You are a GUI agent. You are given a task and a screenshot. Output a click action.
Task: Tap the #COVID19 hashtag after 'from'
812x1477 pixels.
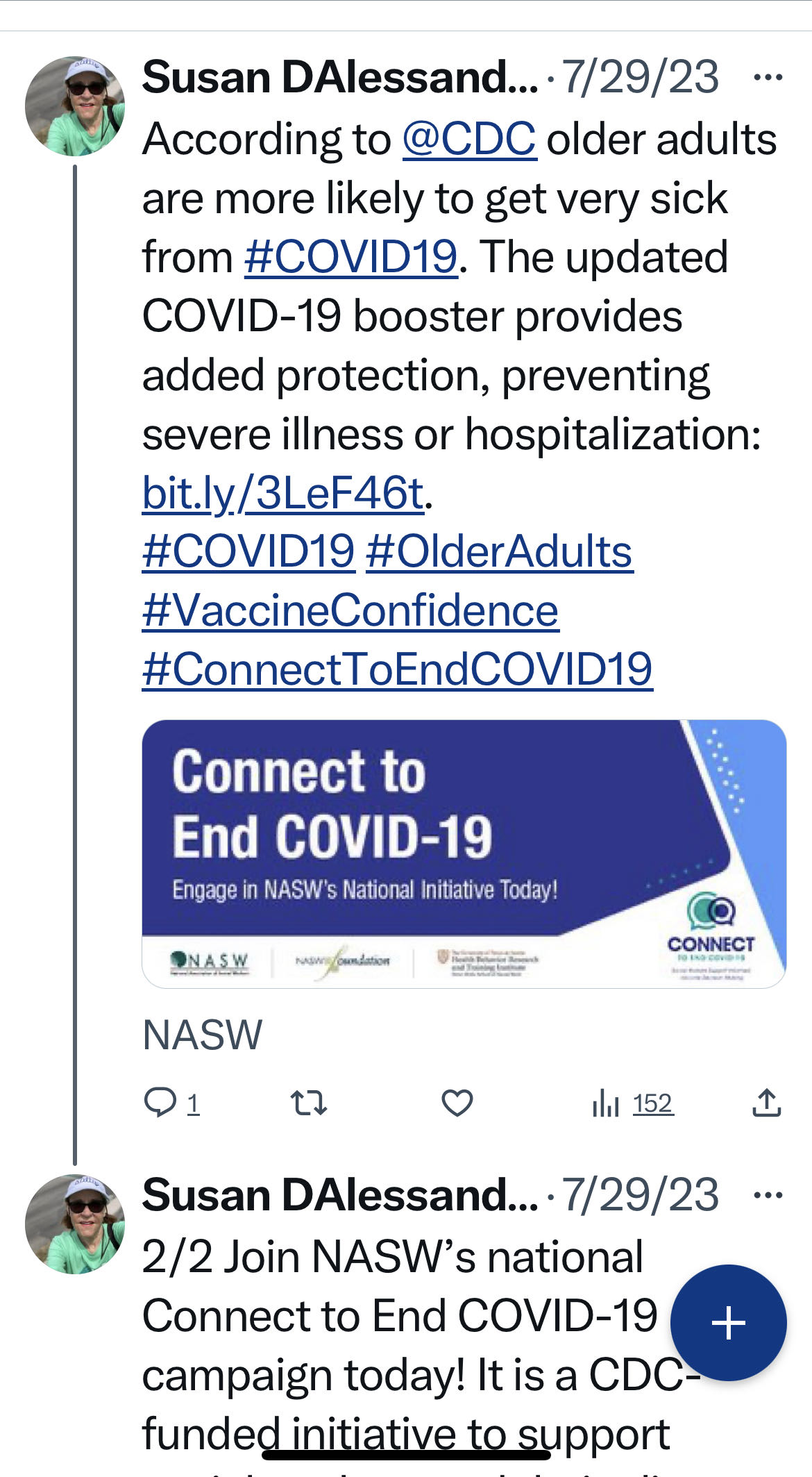351,257
